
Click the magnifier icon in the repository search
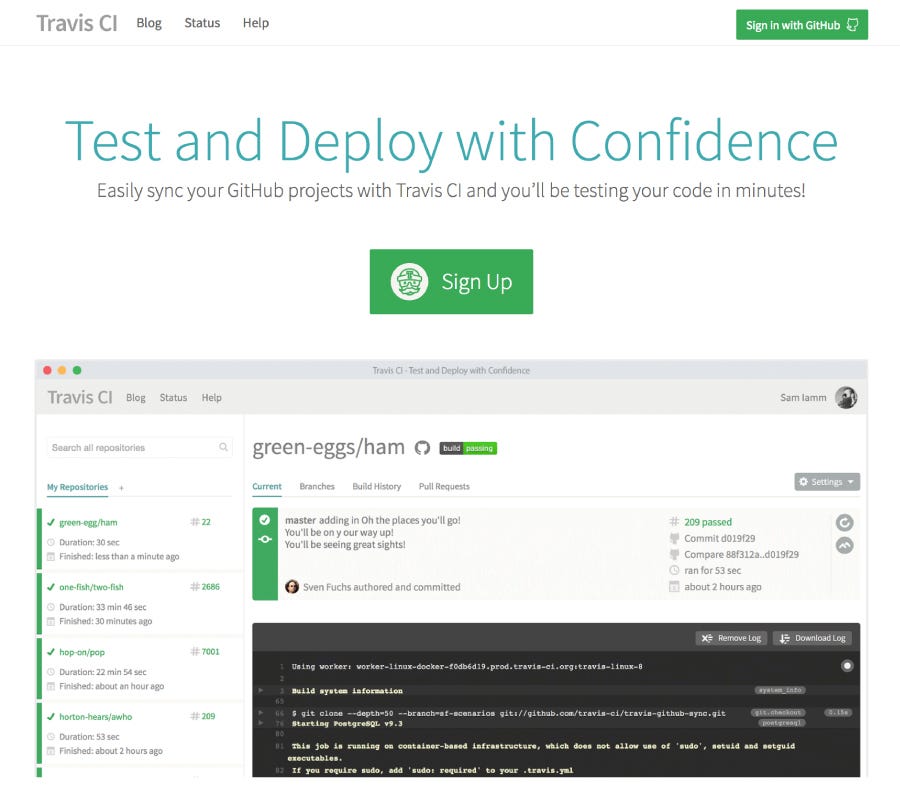222,447
